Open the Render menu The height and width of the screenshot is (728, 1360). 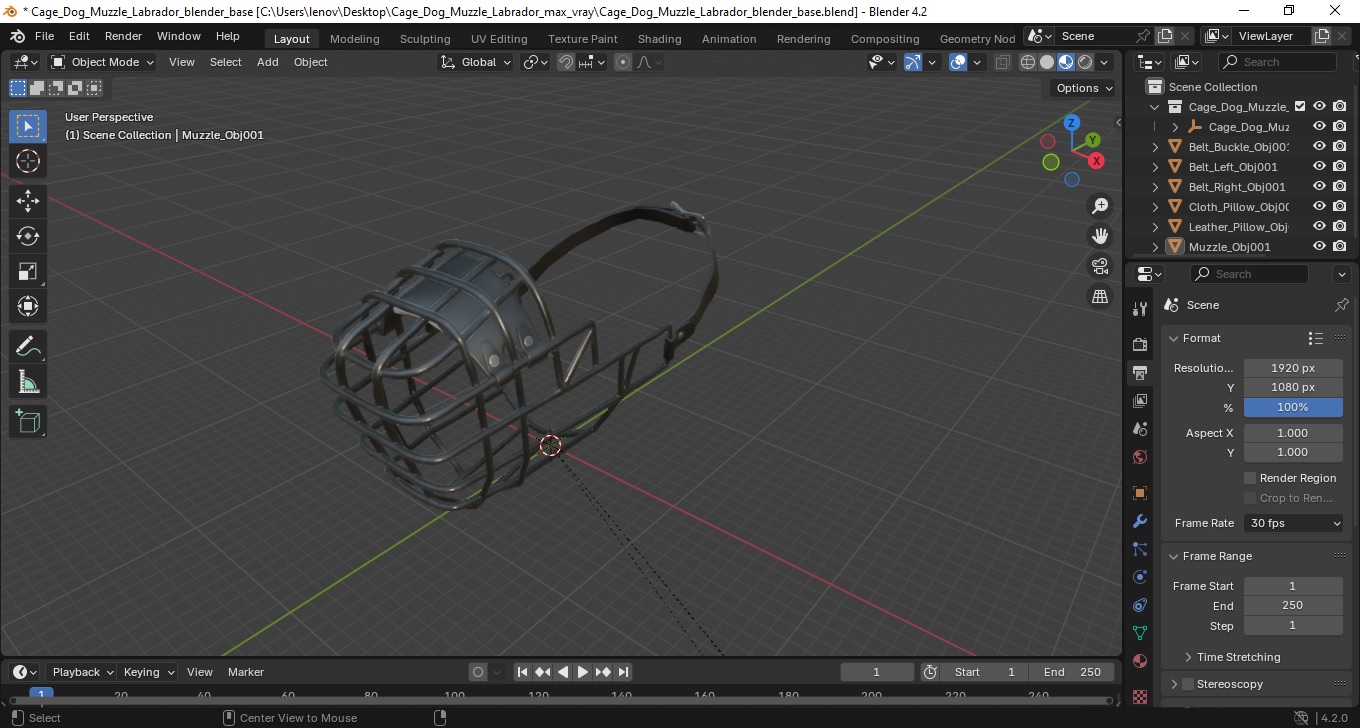[x=123, y=36]
